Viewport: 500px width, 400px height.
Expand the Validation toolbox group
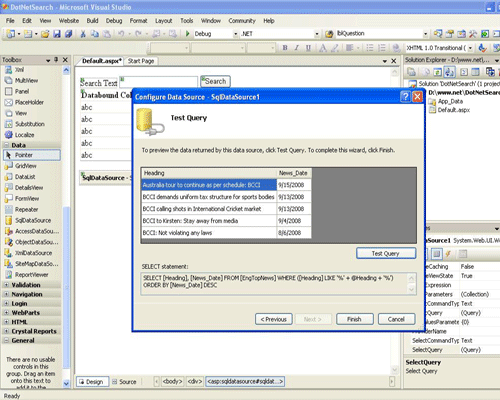[x=6, y=285]
